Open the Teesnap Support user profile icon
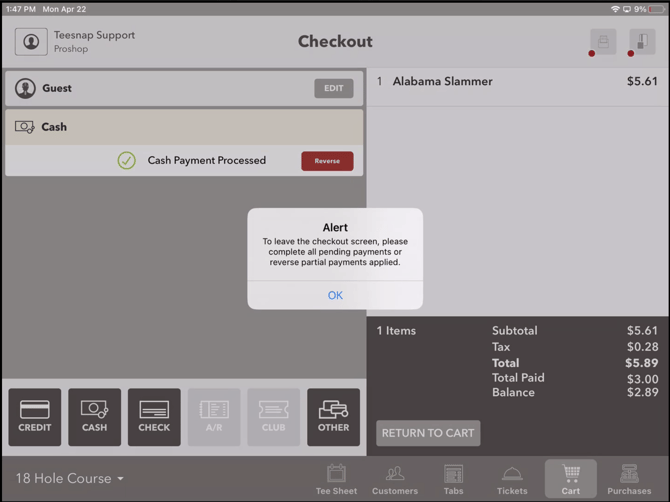 click(x=31, y=42)
